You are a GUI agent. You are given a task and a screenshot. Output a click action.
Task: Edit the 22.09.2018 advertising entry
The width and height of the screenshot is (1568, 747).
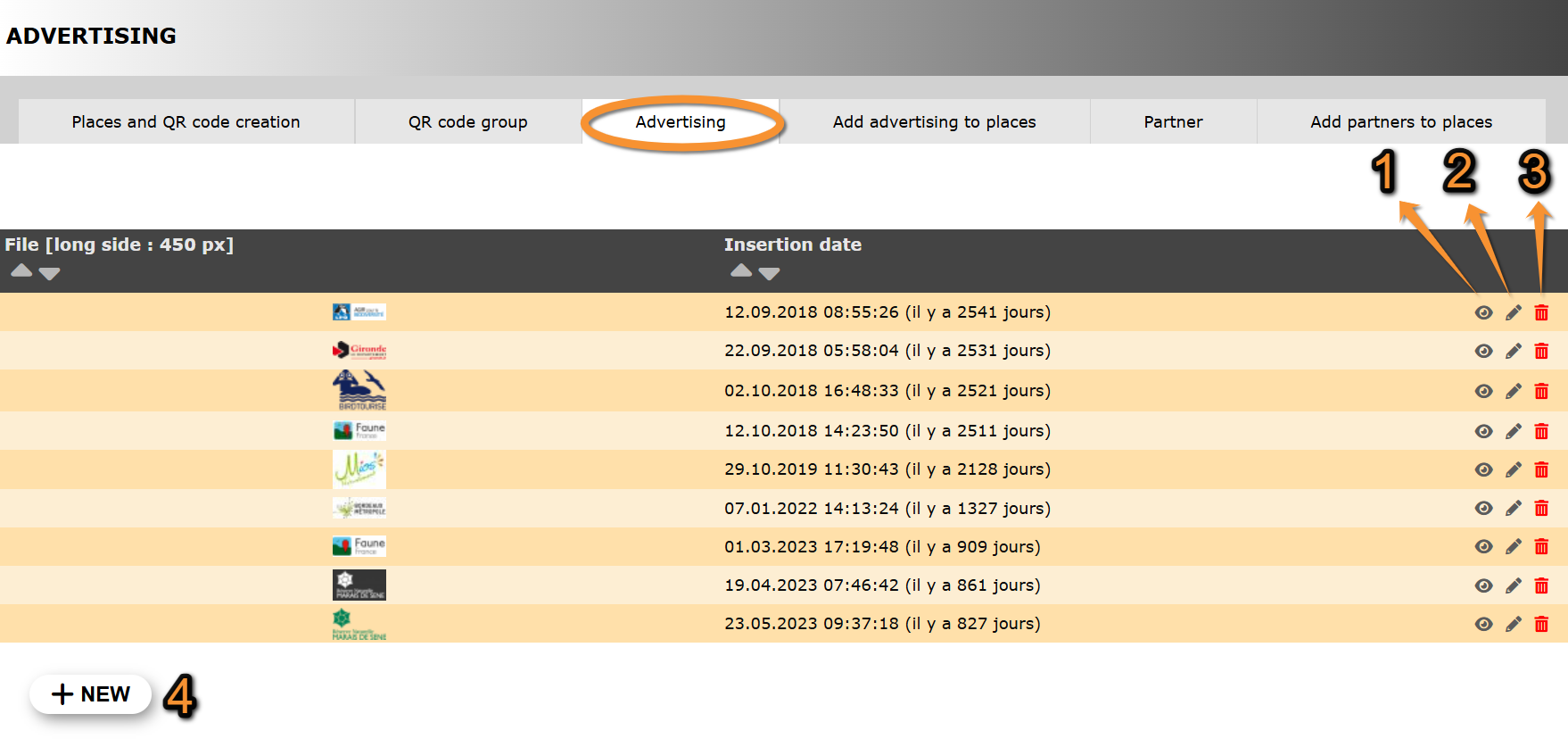[x=1513, y=351]
